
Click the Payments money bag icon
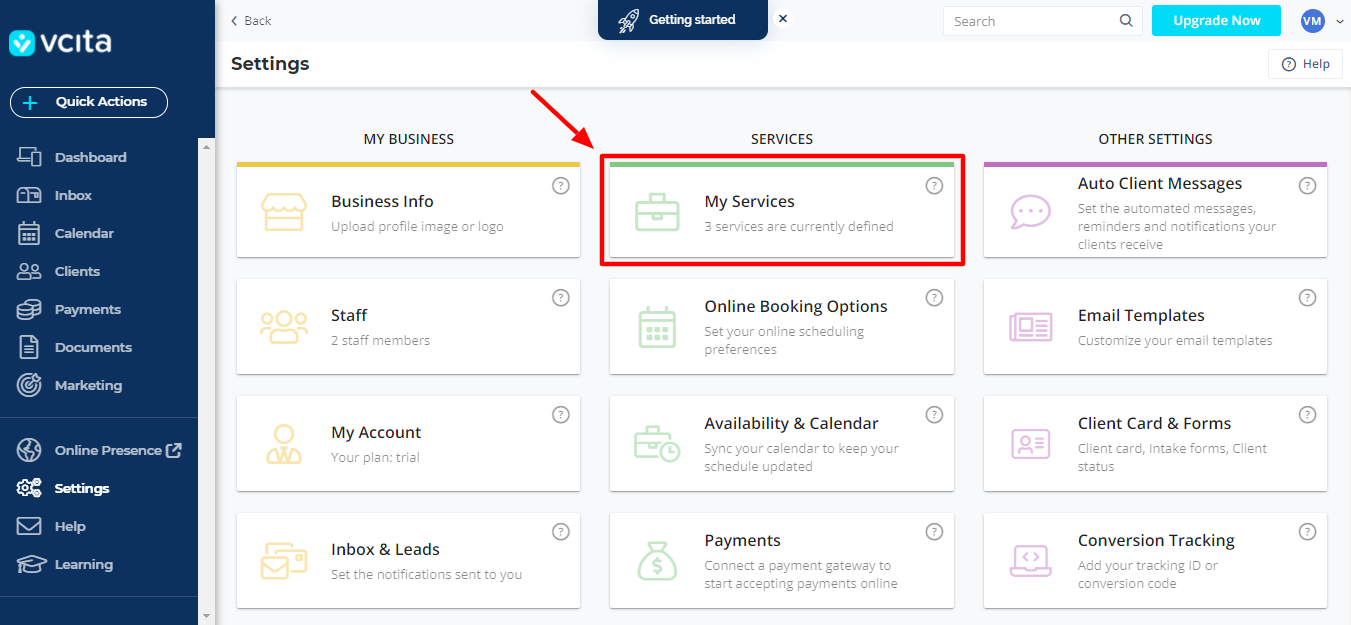tap(657, 560)
